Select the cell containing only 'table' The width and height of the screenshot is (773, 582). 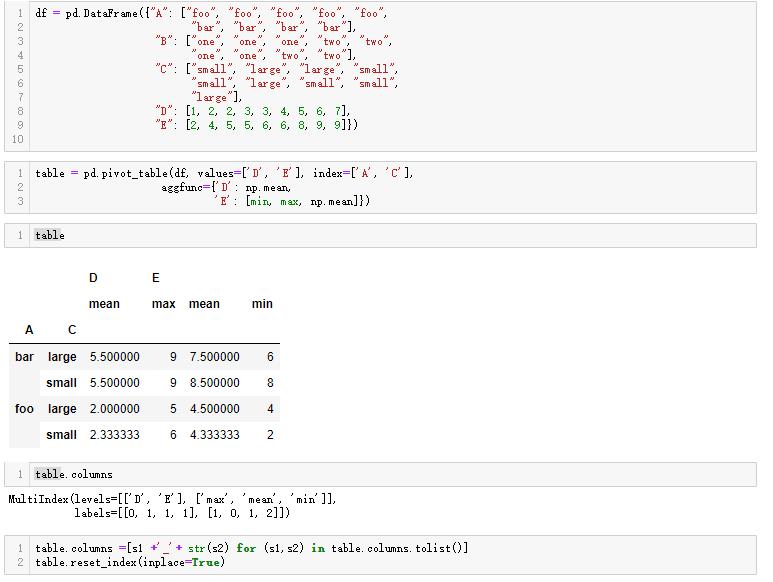380,236
